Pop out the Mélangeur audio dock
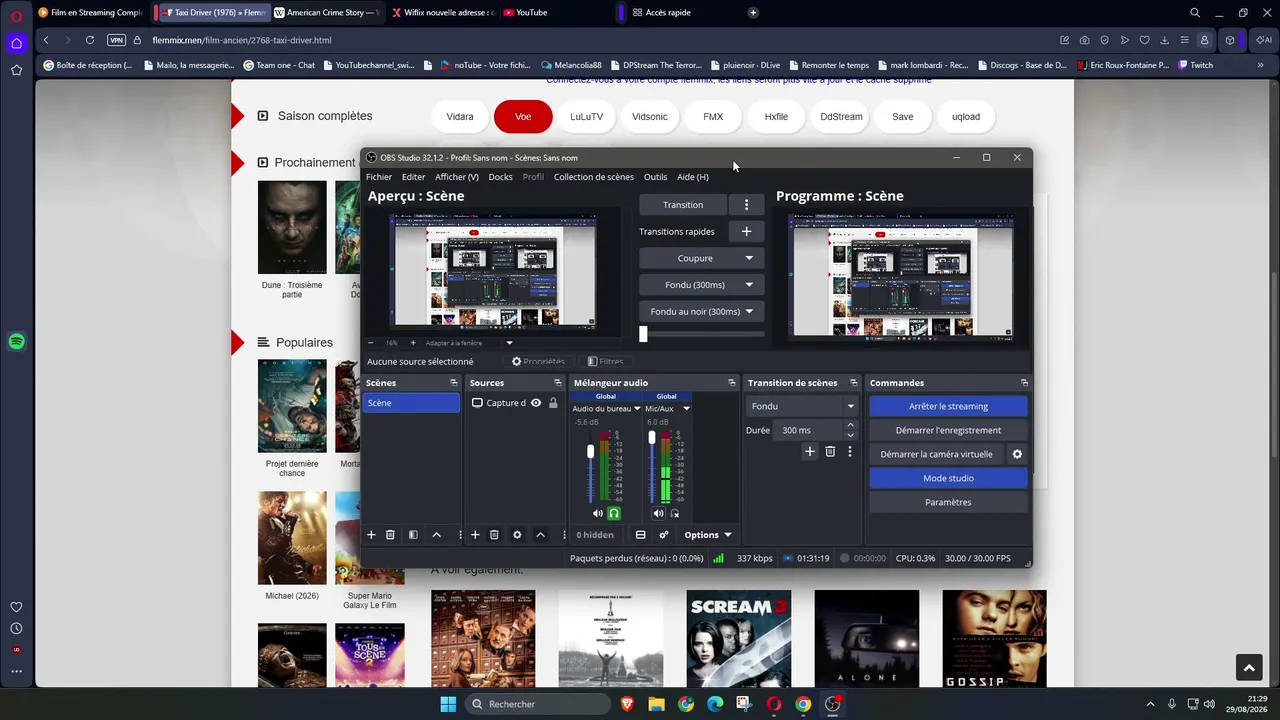 click(732, 383)
